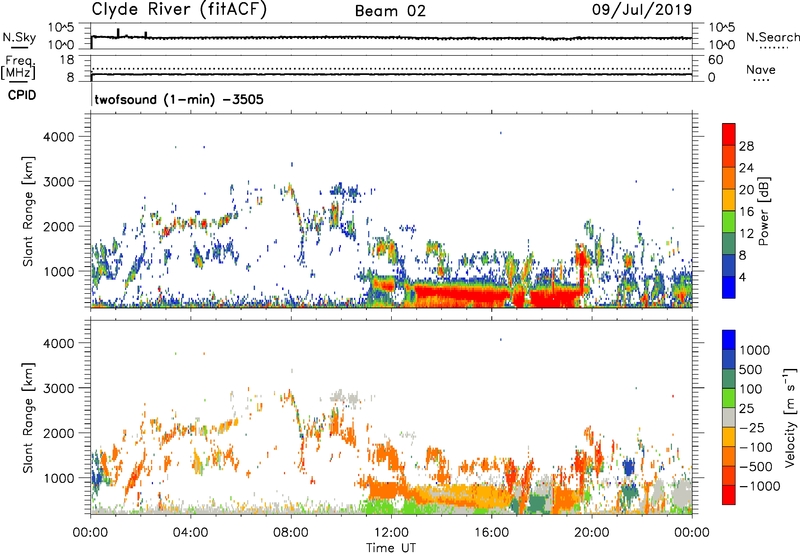Click velocity colorbar value '1000'
800x554 pixels.
click(755, 350)
